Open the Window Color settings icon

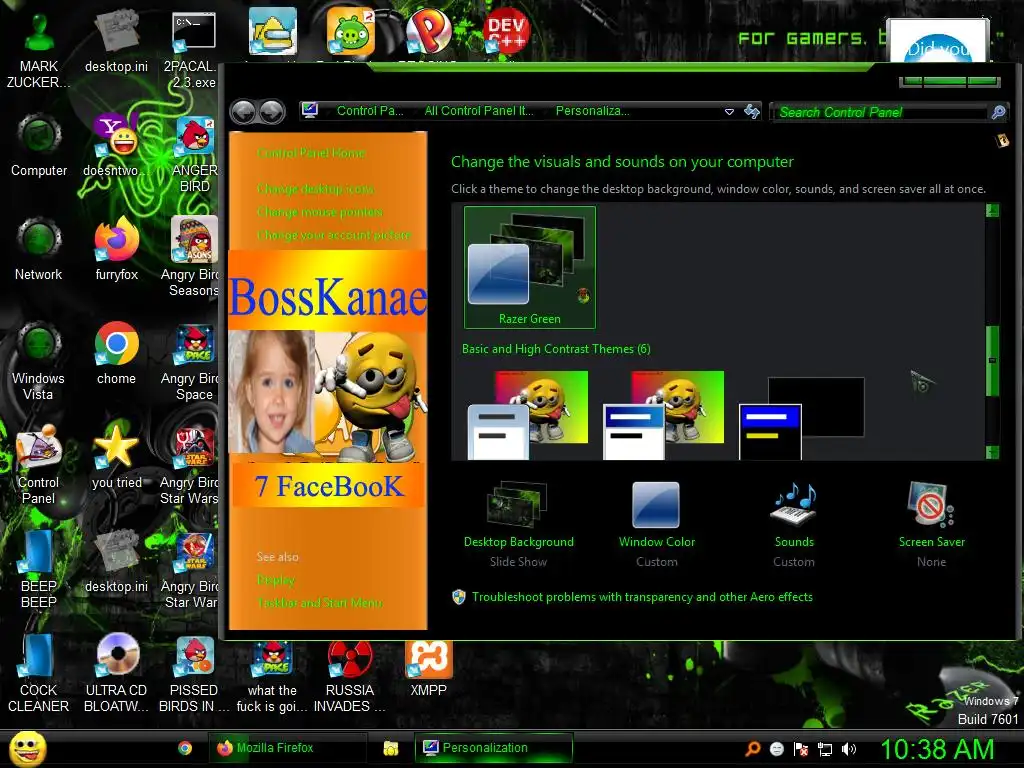656,504
